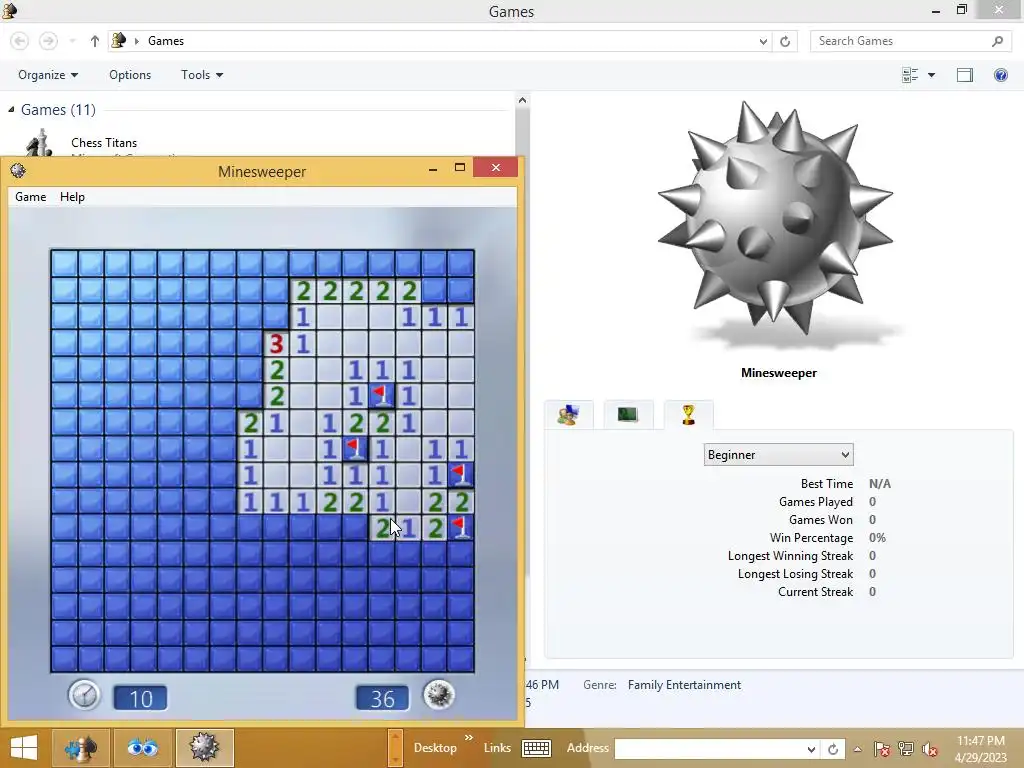
Task: Toggle the preview pane button
Action: click(x=965, y=75)
